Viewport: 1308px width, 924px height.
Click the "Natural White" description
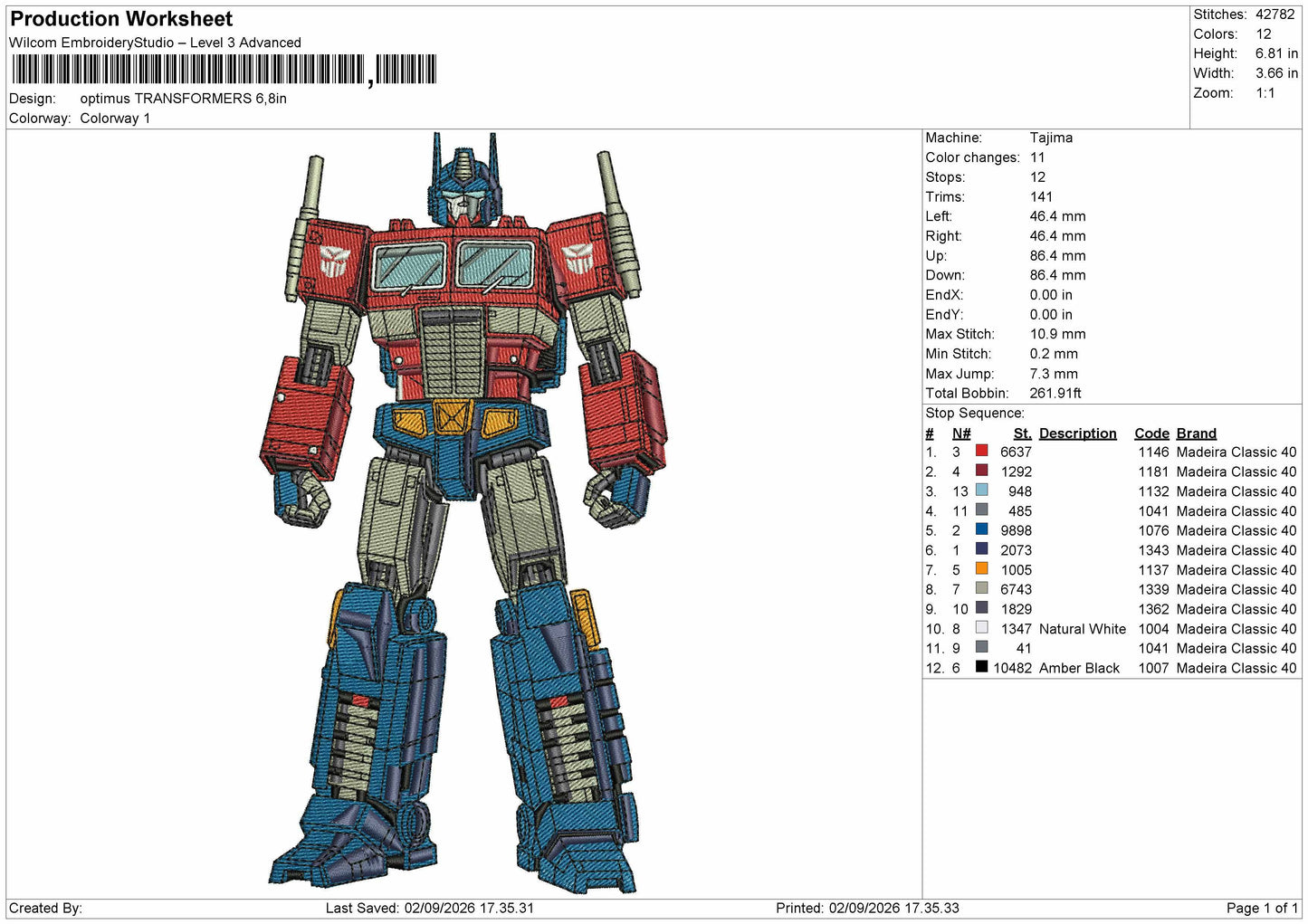[1083, 629]
